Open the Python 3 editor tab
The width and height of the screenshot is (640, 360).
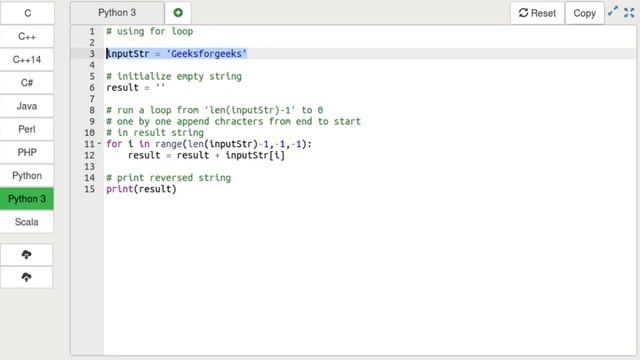(x=117, y=13)
